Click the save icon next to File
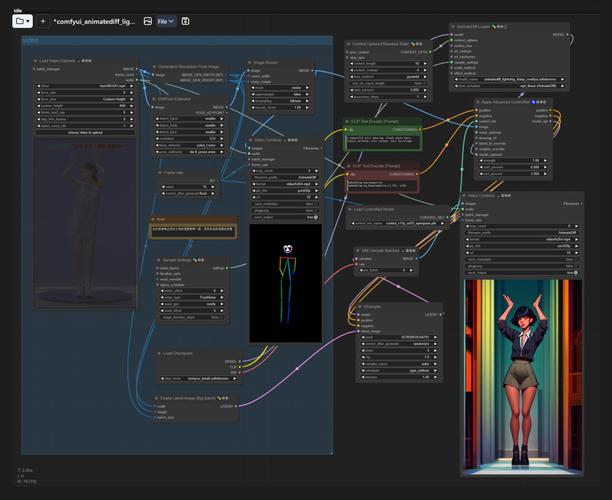Viewport: 612px width, 500px height. [x=185, y=21]
